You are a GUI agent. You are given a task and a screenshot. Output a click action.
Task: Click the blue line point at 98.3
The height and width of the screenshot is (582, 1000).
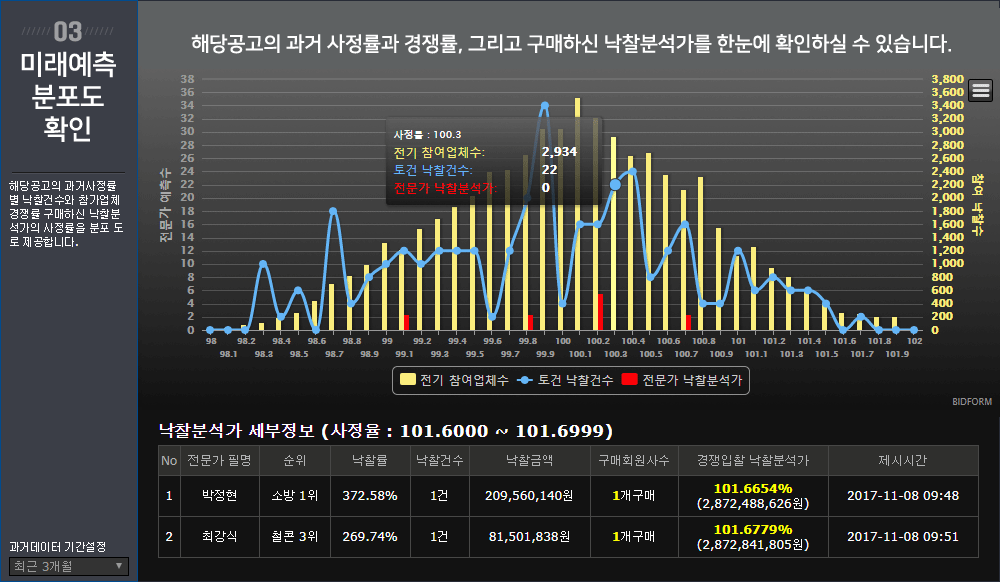[263, 264]
